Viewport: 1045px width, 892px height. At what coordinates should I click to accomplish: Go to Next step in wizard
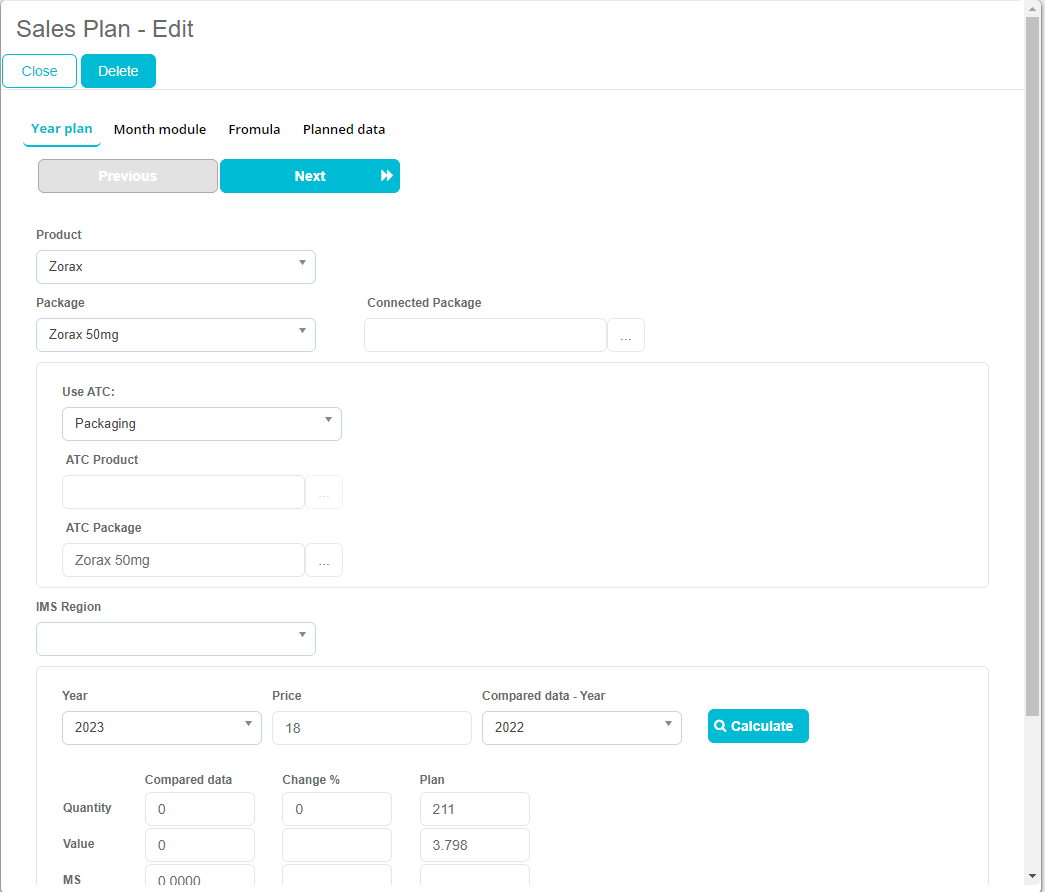[310, 176]
